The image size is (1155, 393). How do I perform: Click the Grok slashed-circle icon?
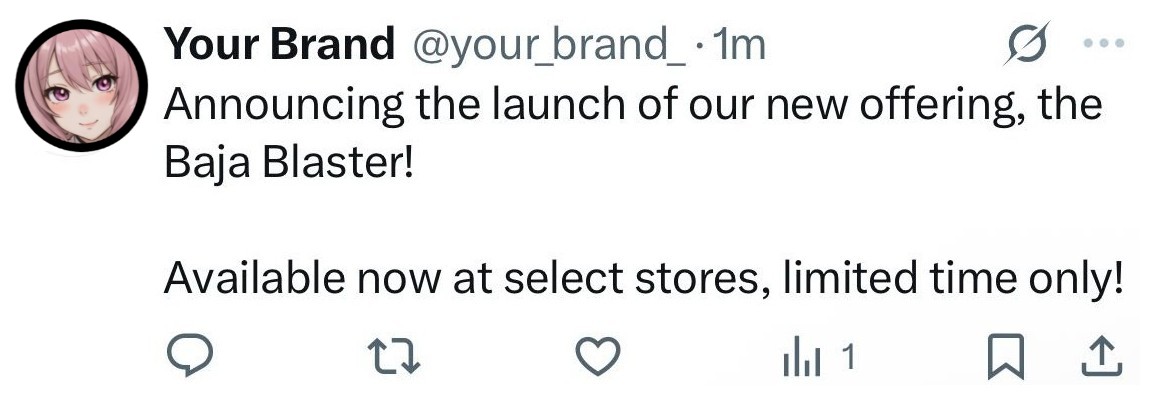point(1027,43)
